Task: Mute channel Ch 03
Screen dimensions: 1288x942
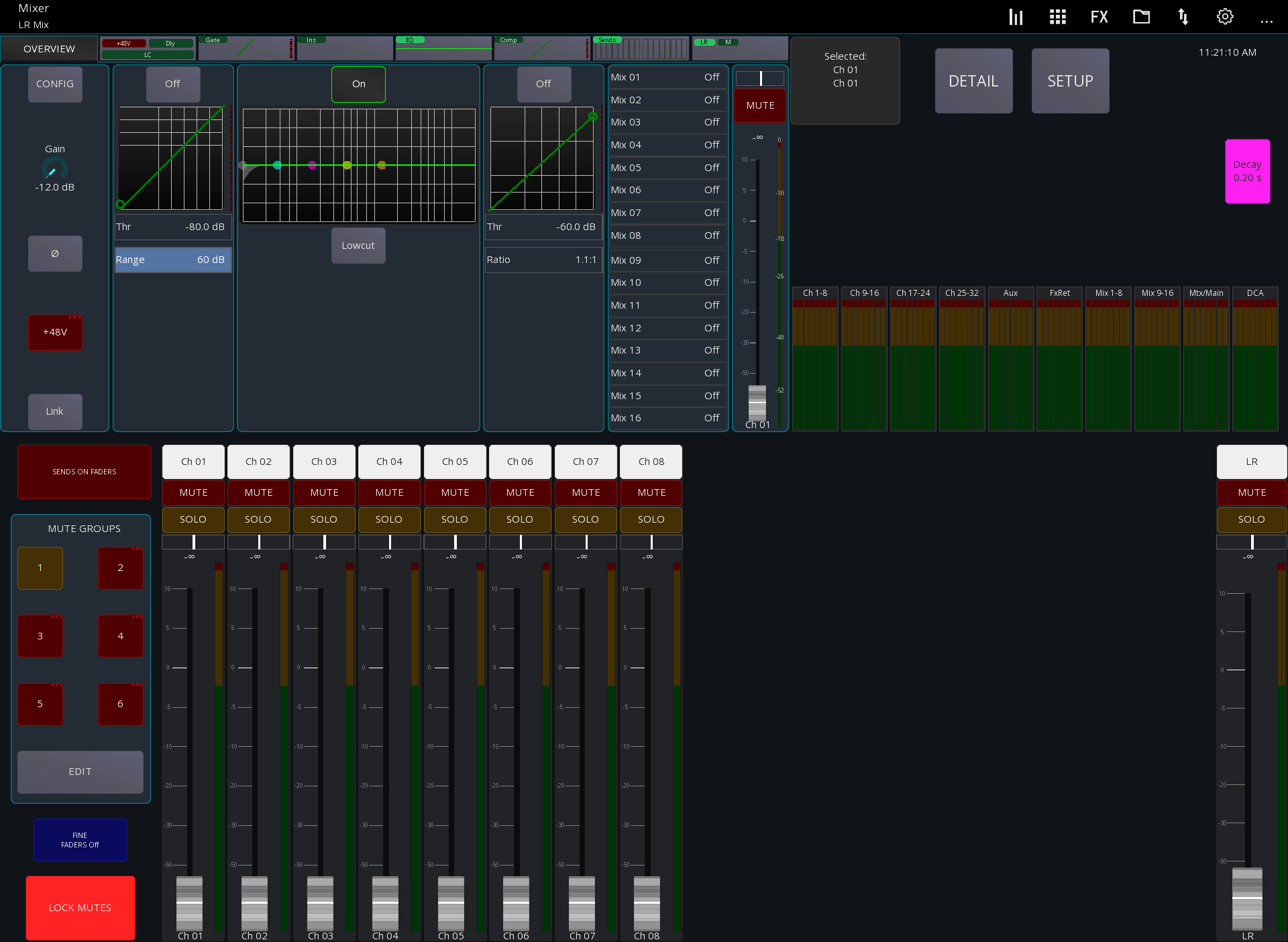Action: coord(324,492)
